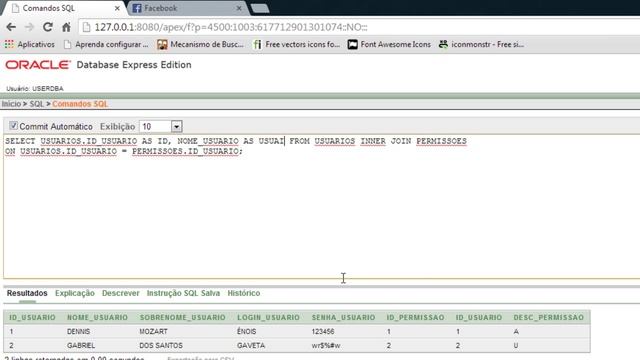Viewport: 640px width, 360px height.
Task: Select the DOS SANTOS cell
Action: [161, 345]
